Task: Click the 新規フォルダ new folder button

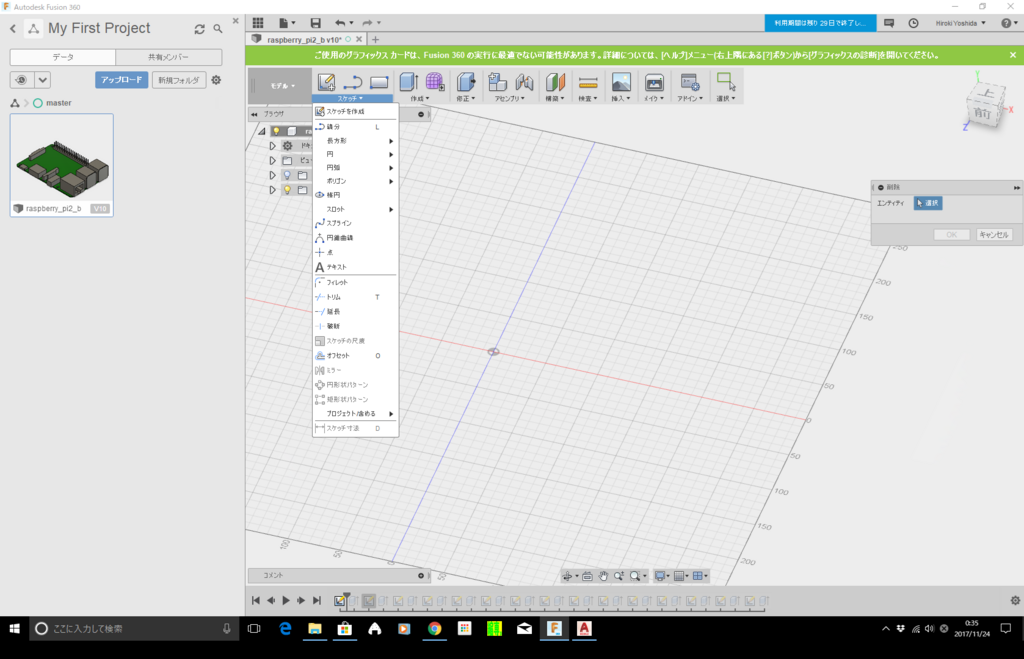Action: pos(179,80)
